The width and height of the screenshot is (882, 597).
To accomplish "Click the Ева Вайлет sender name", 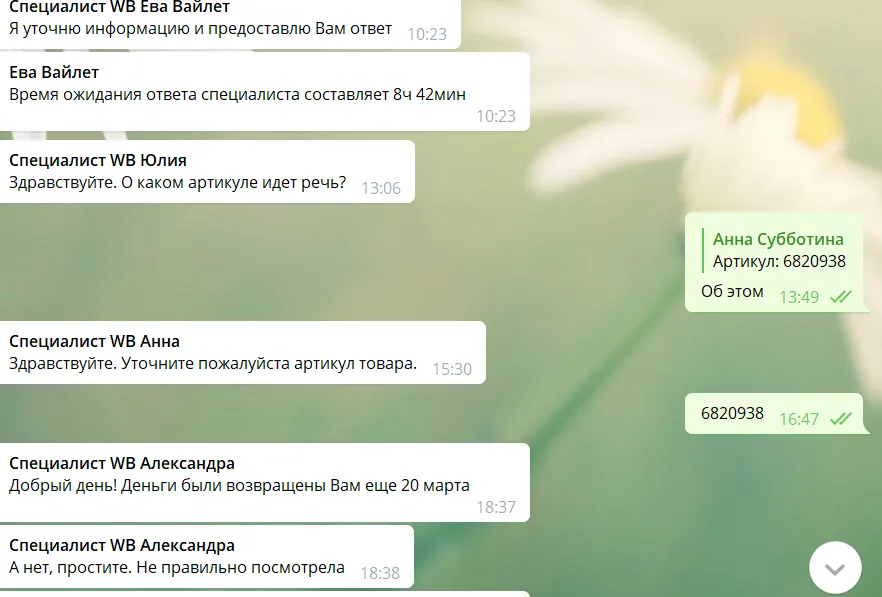I will click(x=54, y=72).
